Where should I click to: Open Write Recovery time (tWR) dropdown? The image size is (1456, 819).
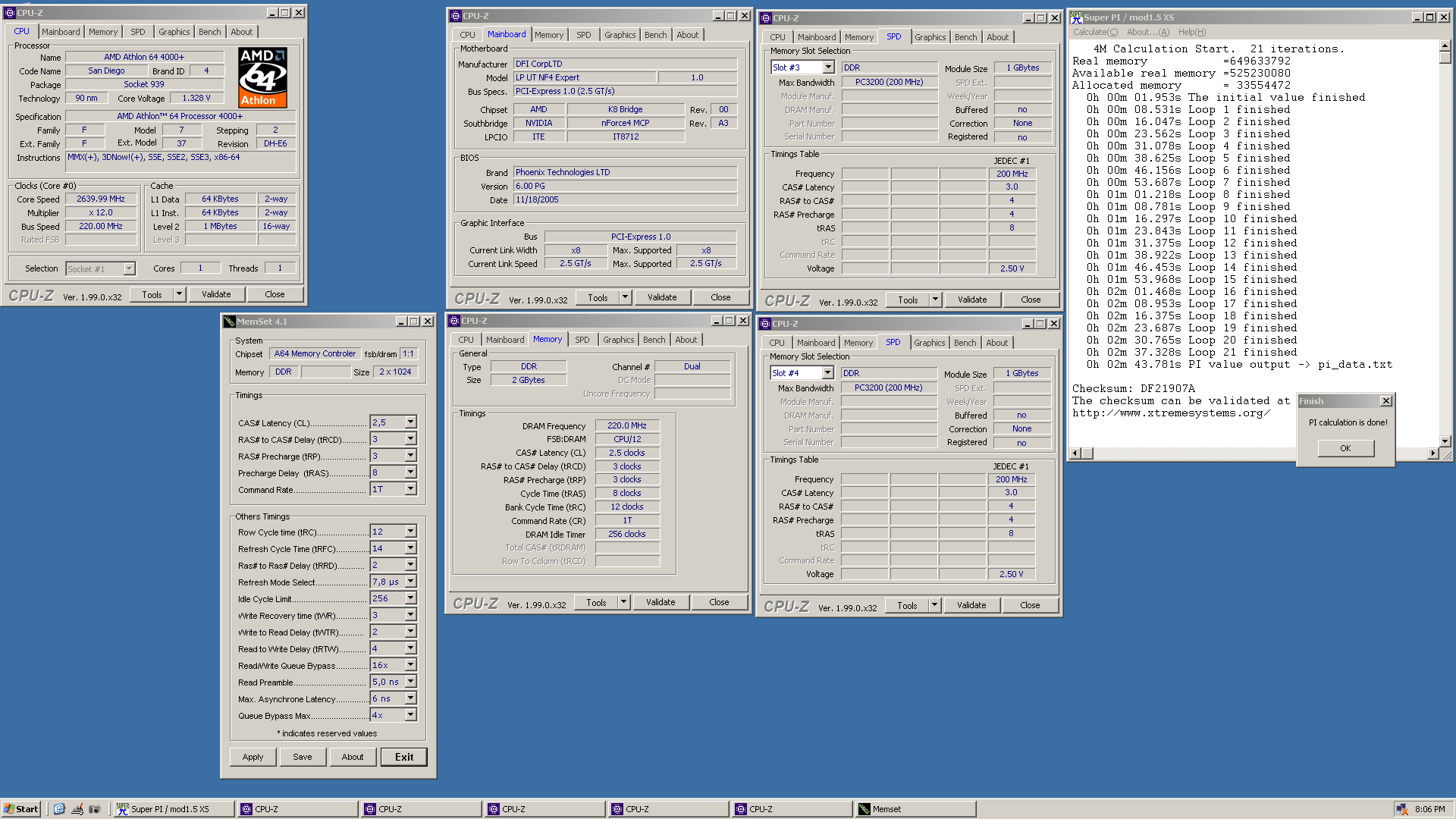coord(410,615)
